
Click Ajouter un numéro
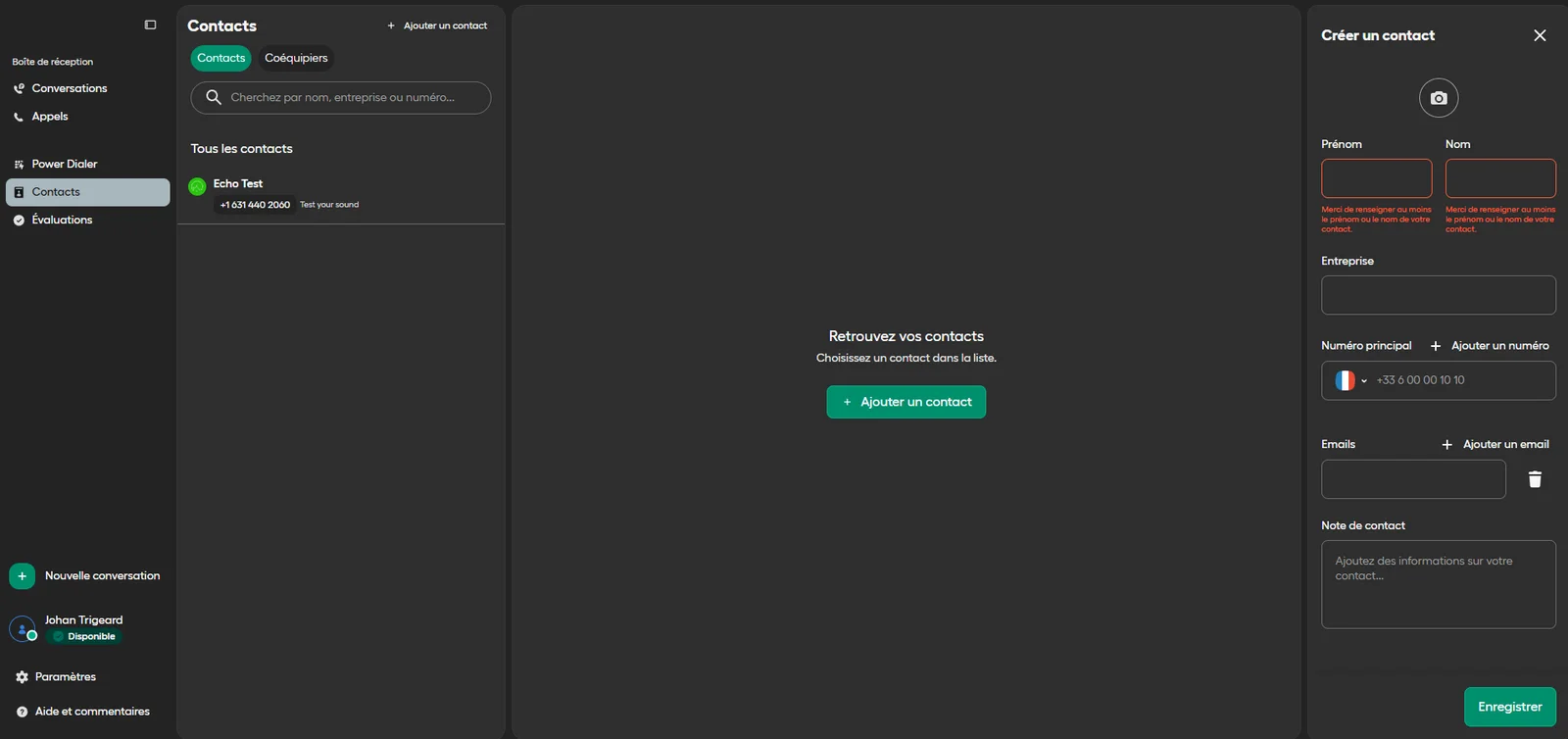pyautogui.click(x=1490, y=346)
